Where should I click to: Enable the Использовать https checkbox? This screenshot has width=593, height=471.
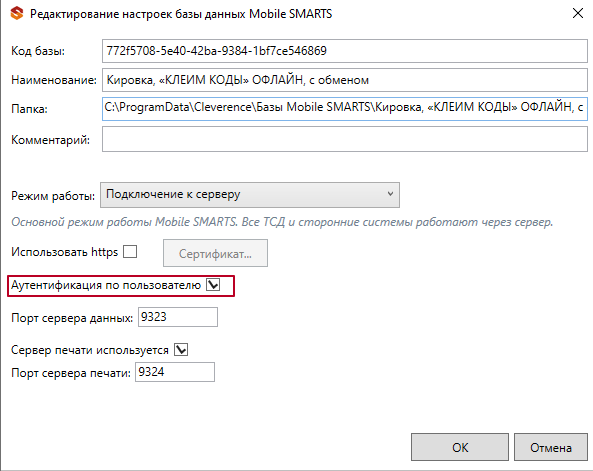coord(130,252)
